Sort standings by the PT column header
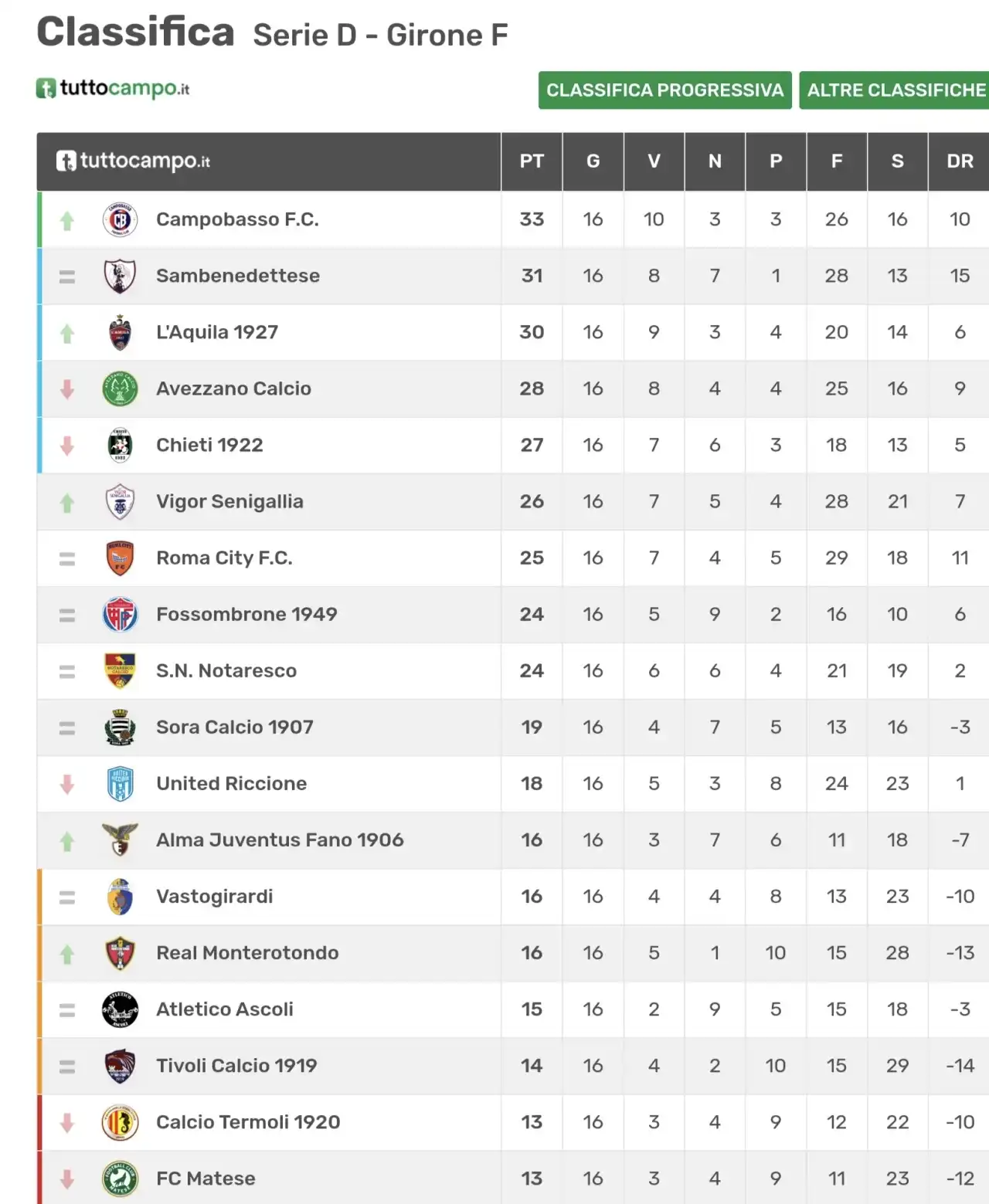Viewport: 989px width, 1204px height. (532, 161)
